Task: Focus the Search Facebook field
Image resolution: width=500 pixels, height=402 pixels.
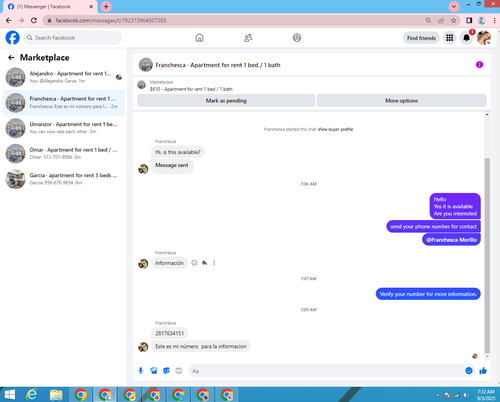Action: click(x=72, y=38)
